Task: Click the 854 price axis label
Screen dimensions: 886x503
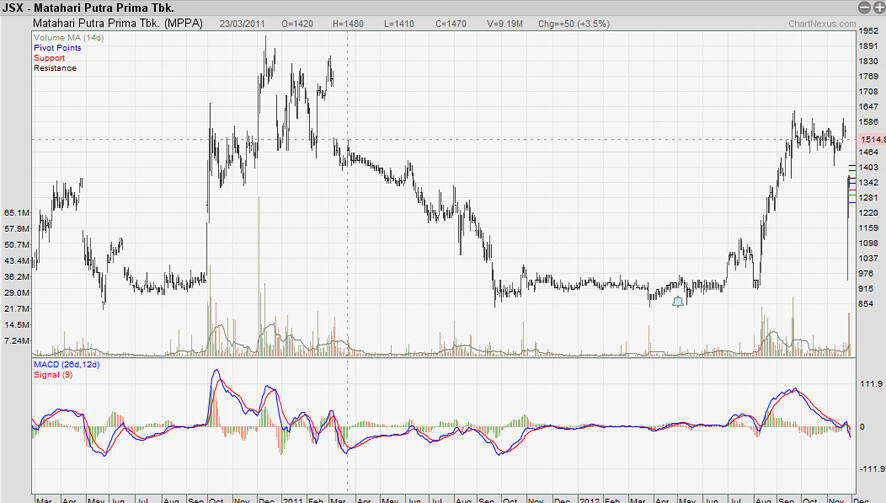Action: (866, 304)
